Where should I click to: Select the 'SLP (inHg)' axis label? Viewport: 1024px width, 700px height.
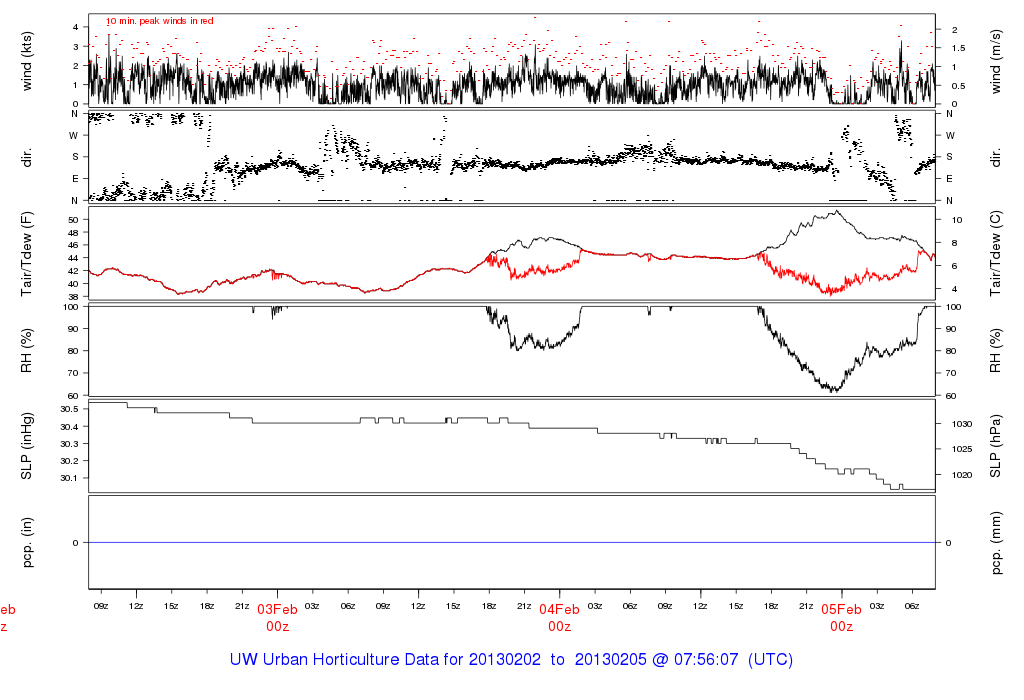[x=27, y=446]
